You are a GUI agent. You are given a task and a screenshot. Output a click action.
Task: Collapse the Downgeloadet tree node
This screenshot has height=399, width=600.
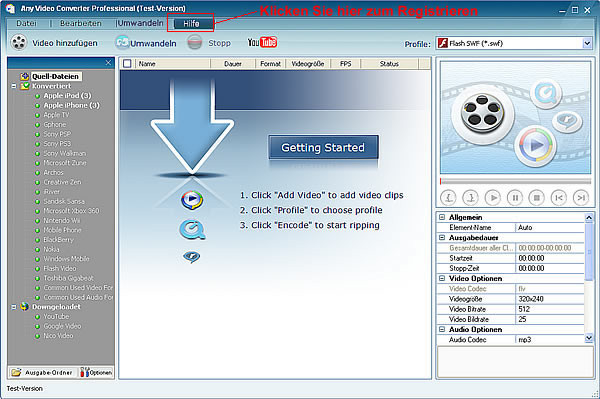click(x=14, y=307)
